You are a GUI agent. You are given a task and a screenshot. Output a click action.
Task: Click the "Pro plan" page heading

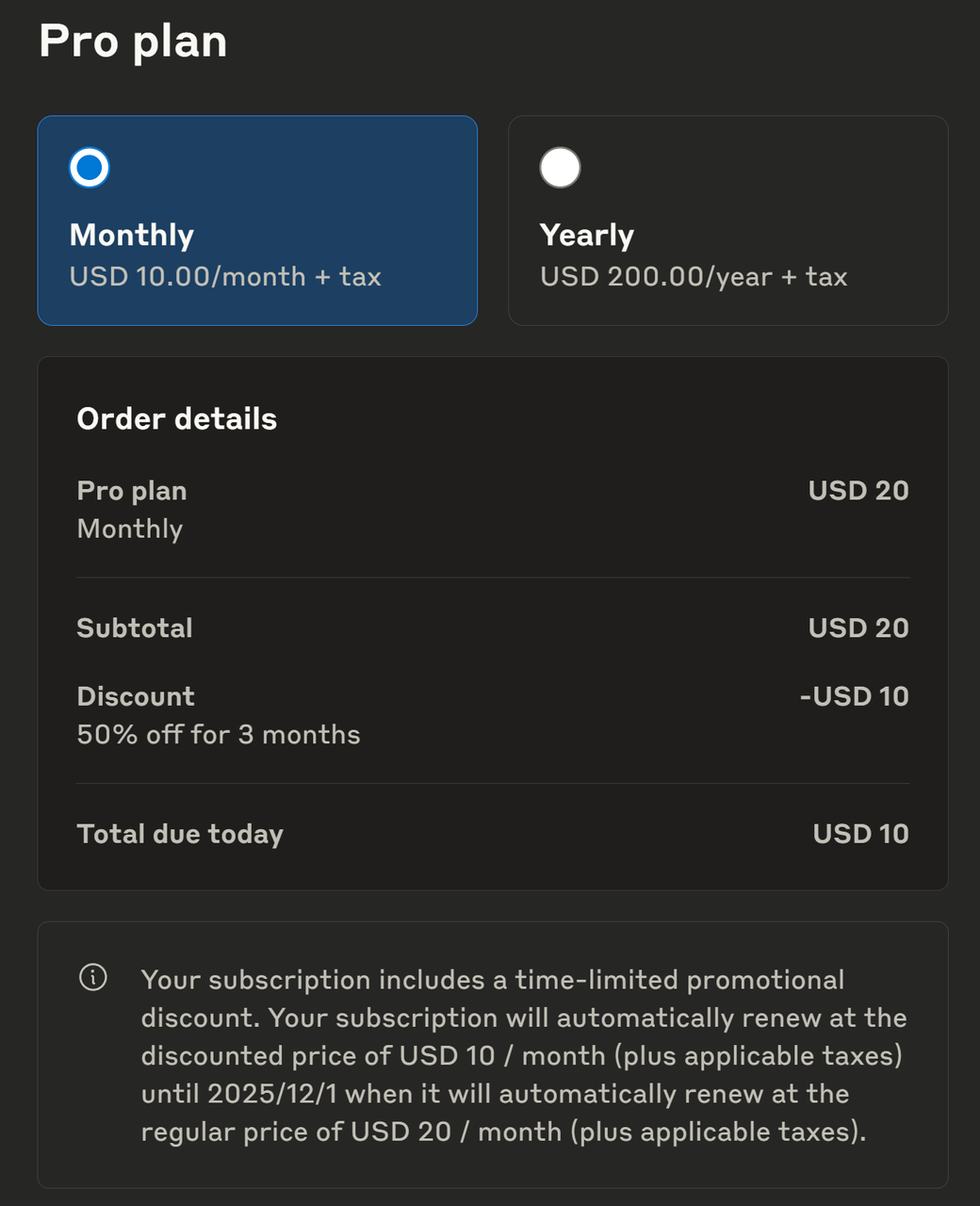click(x=133, y=41)
